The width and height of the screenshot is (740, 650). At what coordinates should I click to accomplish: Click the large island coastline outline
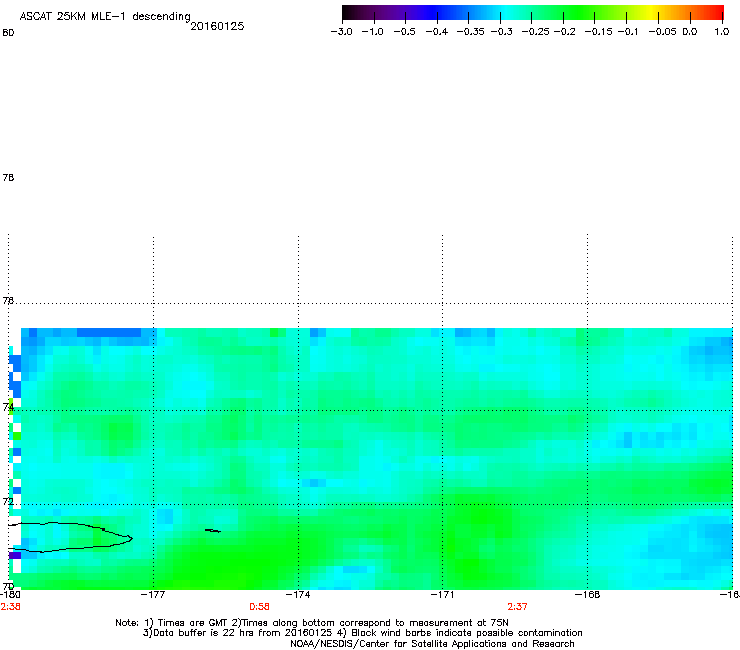click(71, 537)
